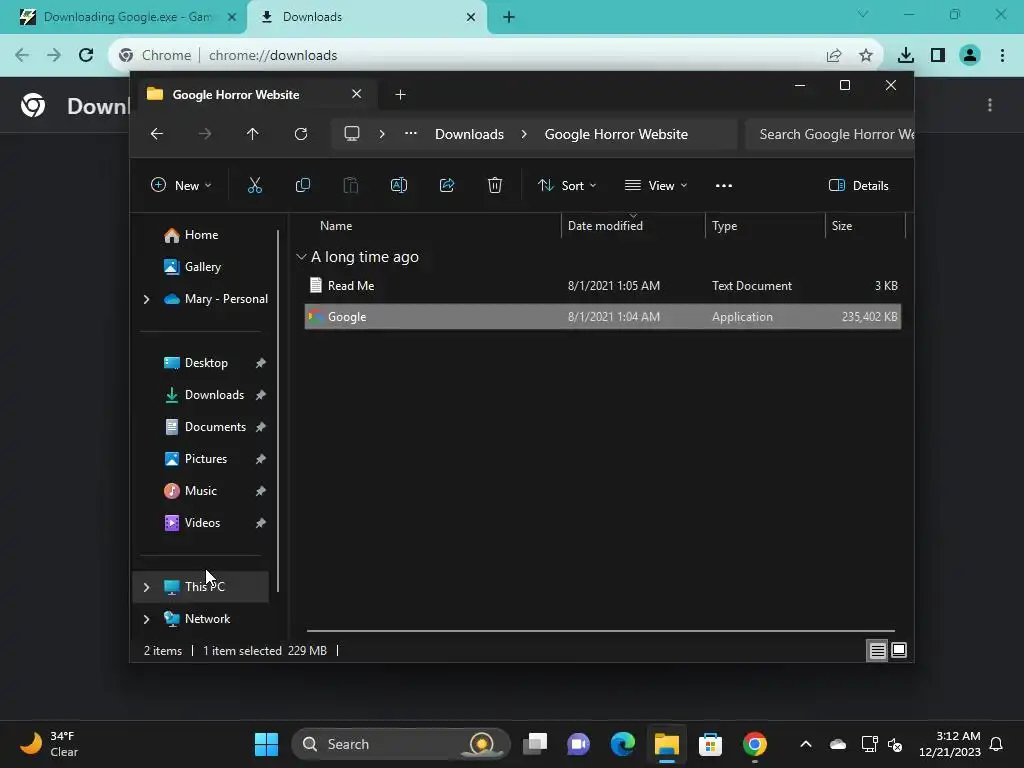Image resolution: width=1024 pixels, height=768 pixels.
Task: Open the View dropdown
Action: 656,185
